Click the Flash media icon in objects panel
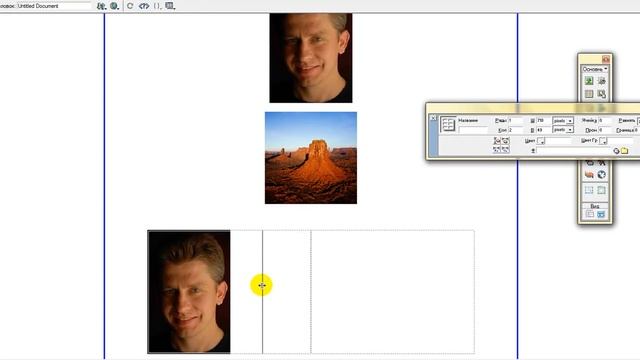This screenshot has width=640, height=360. [x=589, y=175]
